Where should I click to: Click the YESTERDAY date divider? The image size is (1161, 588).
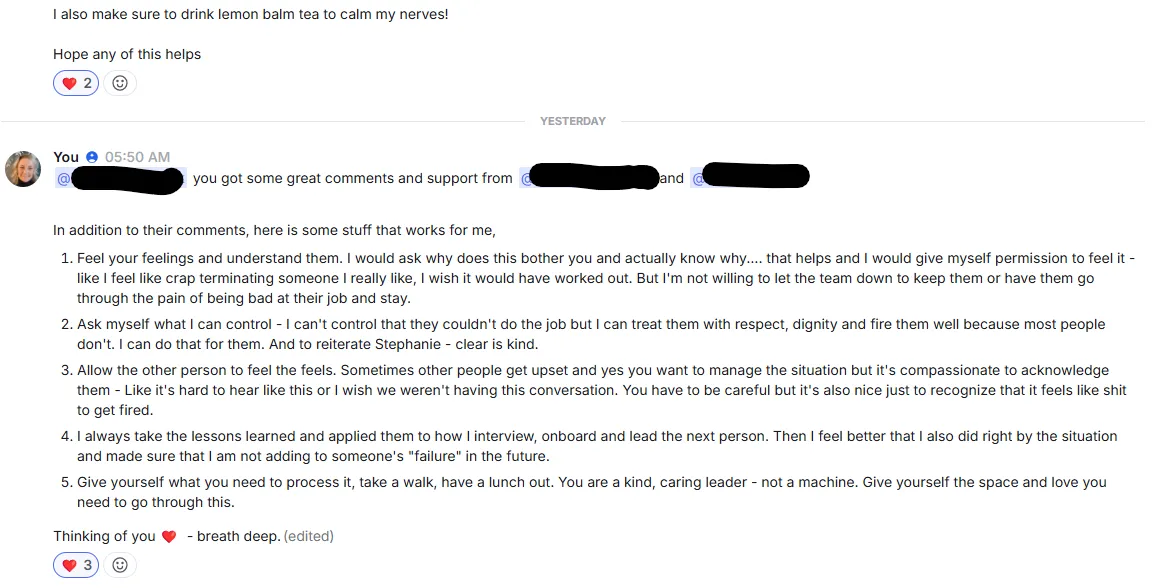573,121
